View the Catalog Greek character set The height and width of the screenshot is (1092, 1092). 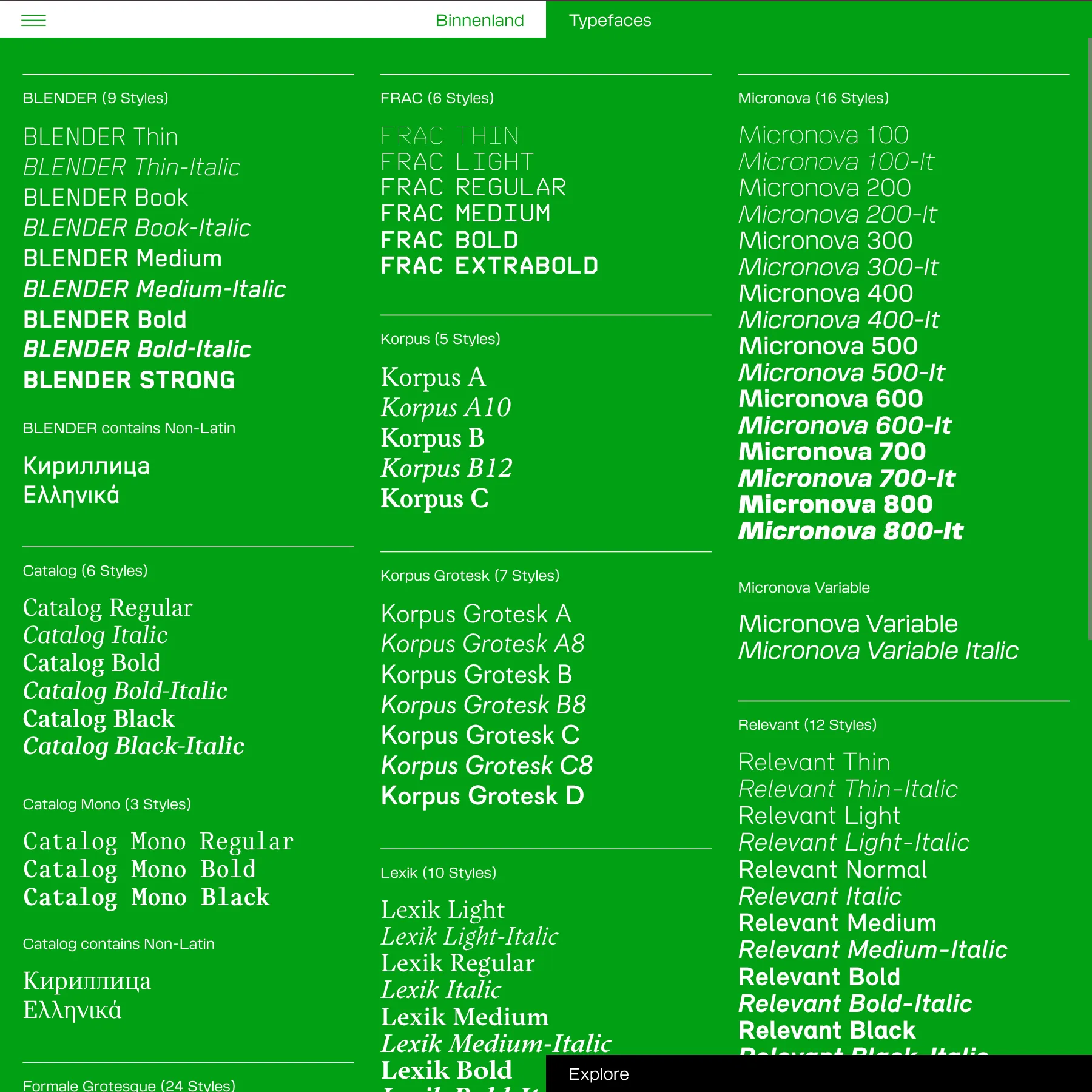[71, 1009]
